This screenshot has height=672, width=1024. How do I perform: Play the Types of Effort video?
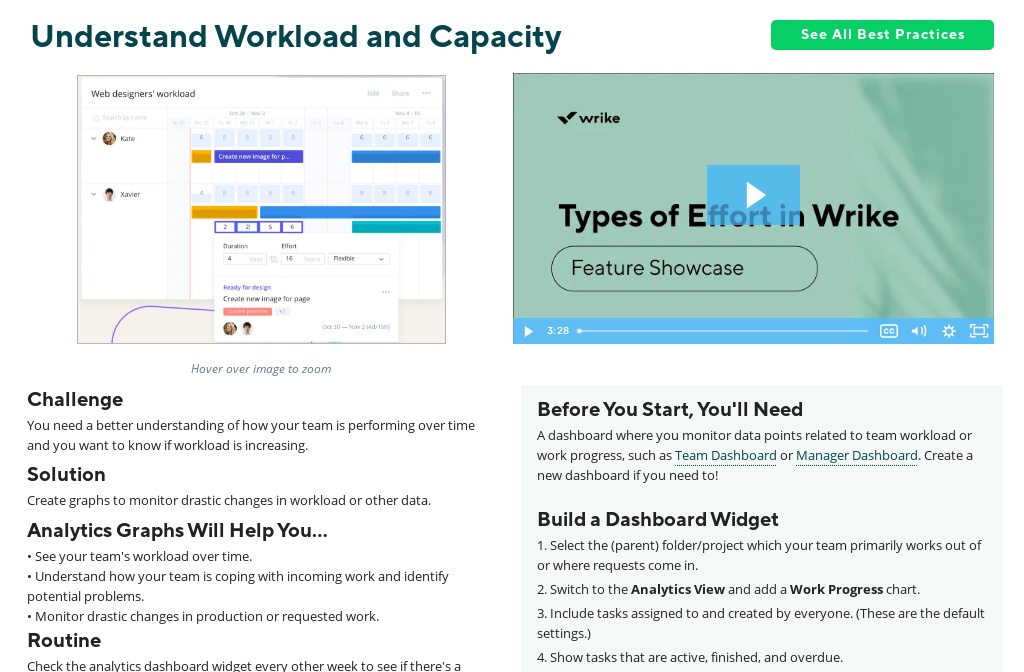click(753, 195)
